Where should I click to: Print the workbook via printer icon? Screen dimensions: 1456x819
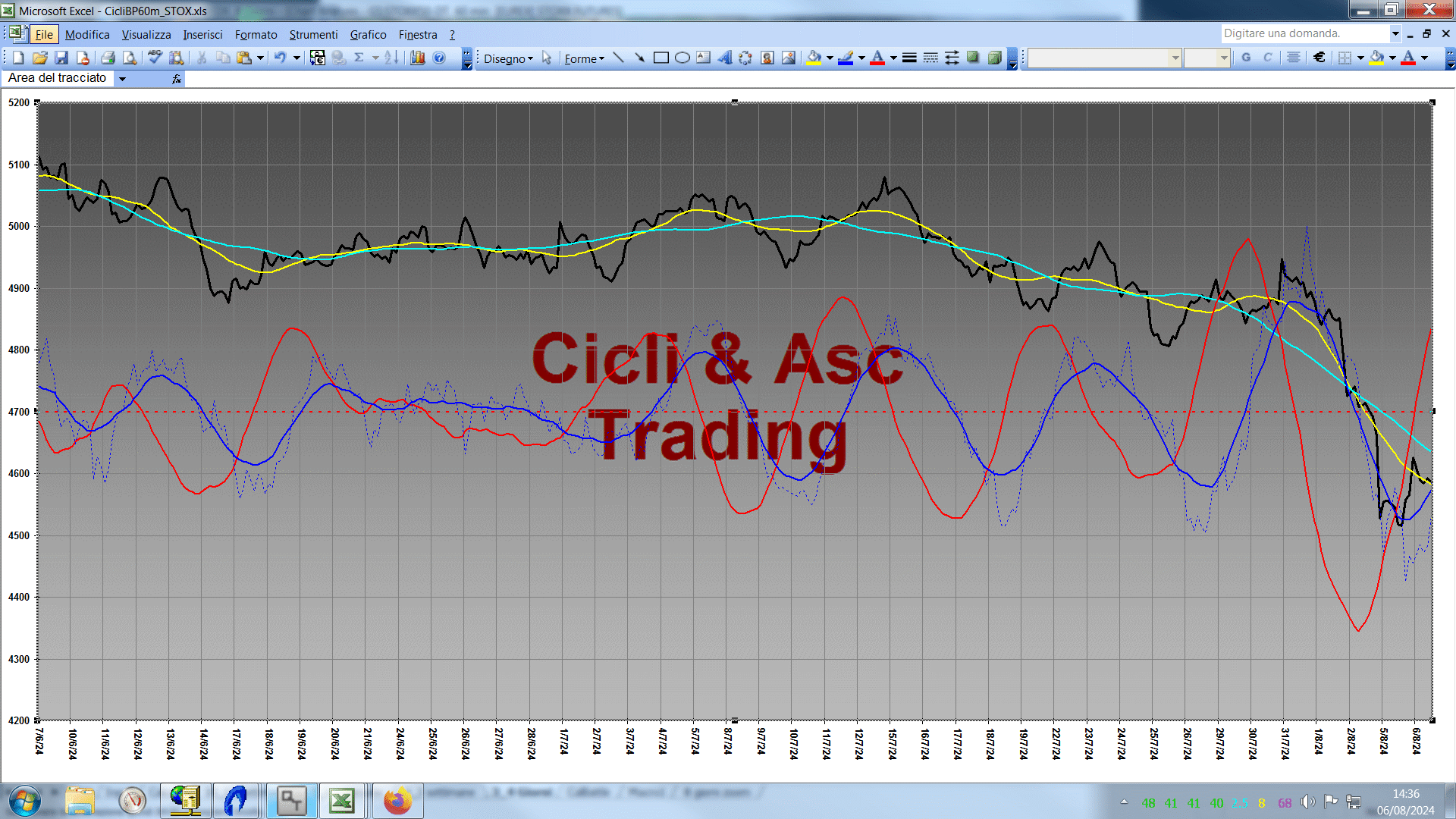(x=108, y=58)
